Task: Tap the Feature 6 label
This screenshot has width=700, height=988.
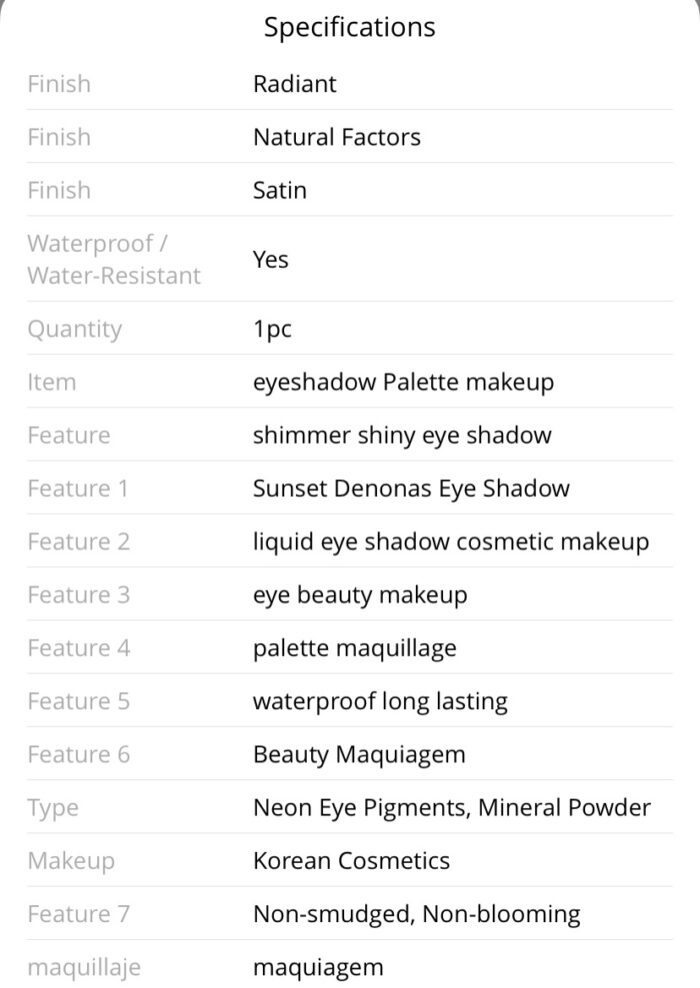Action: [x=79, y=755]
